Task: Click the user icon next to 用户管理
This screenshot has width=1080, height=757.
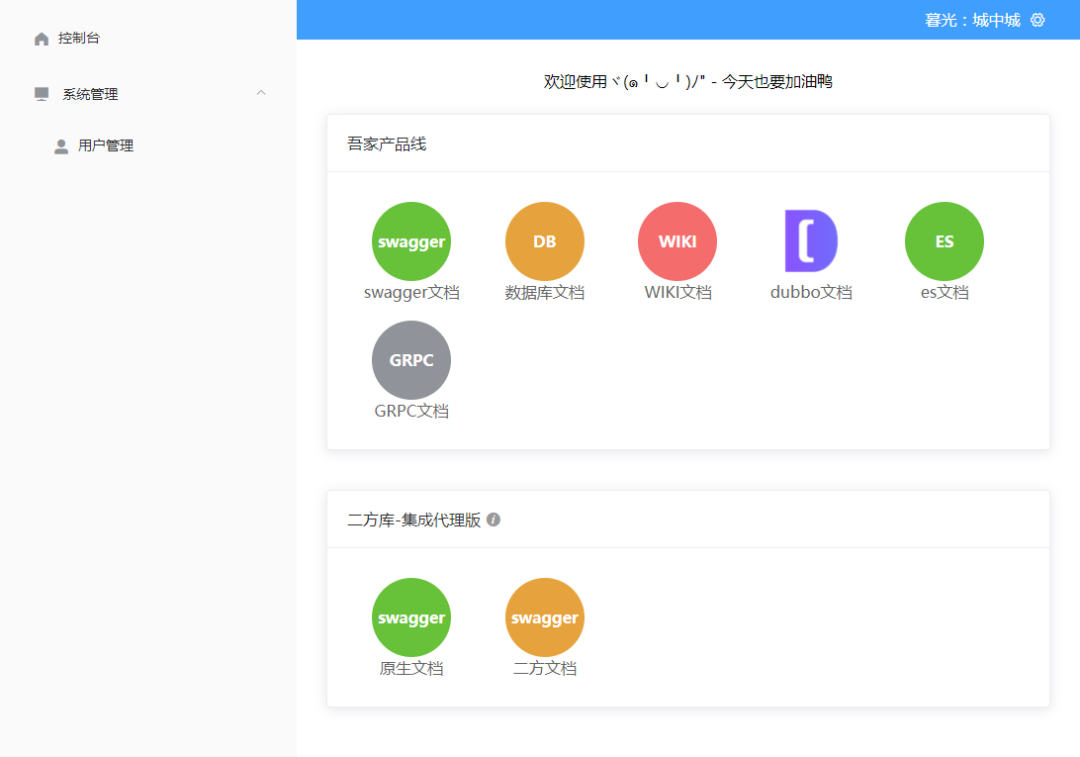Action: 61,146
